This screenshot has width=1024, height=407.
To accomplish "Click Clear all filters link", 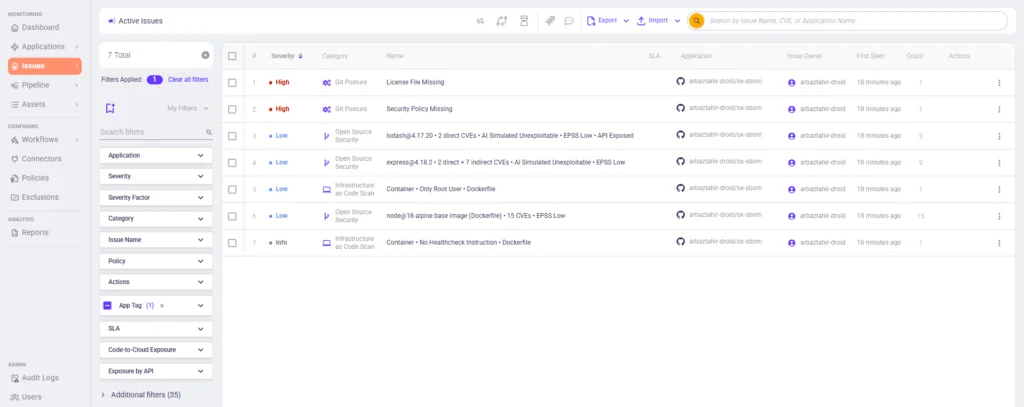I will coord(188,80).
